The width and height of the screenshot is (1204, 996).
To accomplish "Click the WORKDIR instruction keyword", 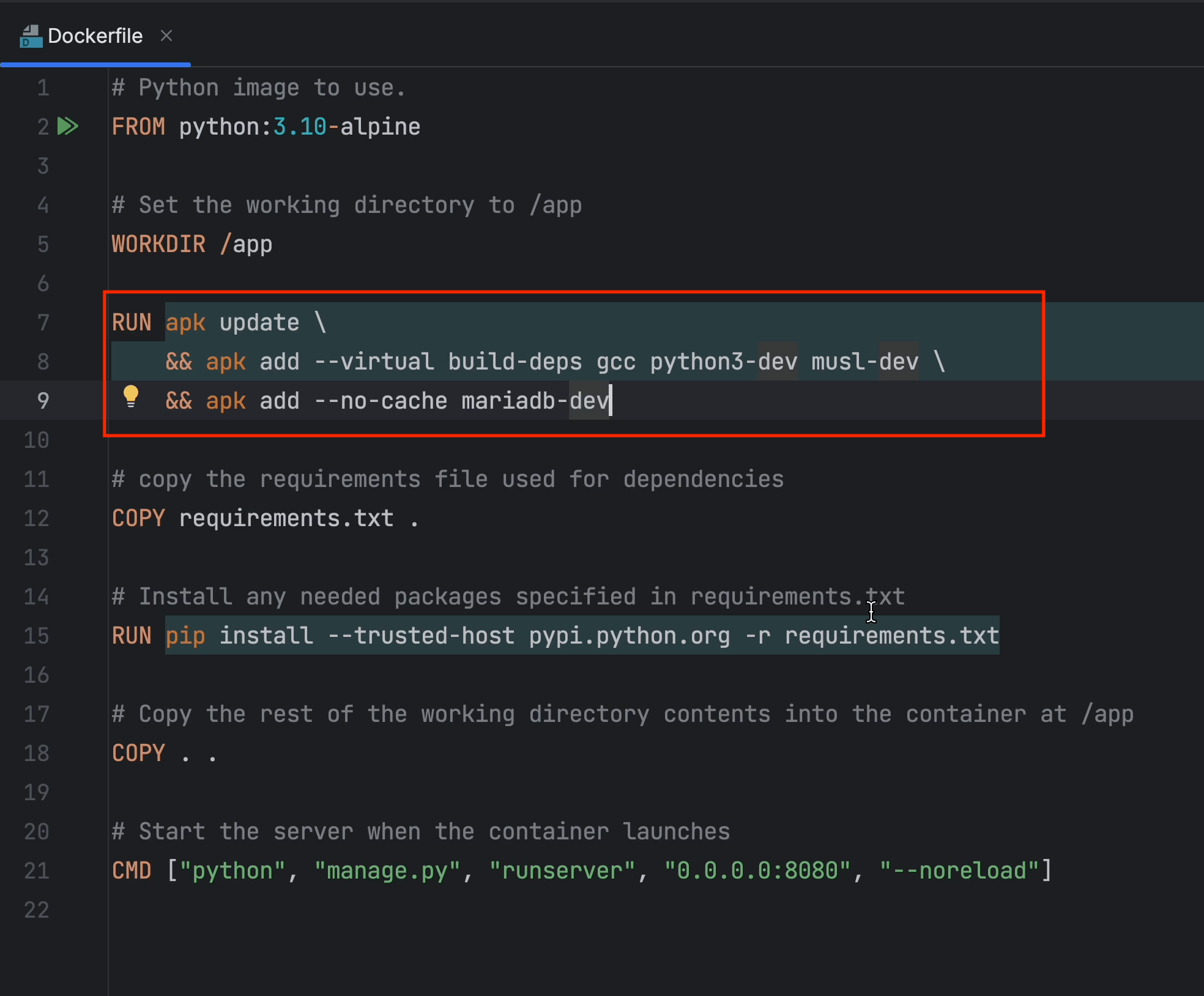I will click(x=158, y=244).
